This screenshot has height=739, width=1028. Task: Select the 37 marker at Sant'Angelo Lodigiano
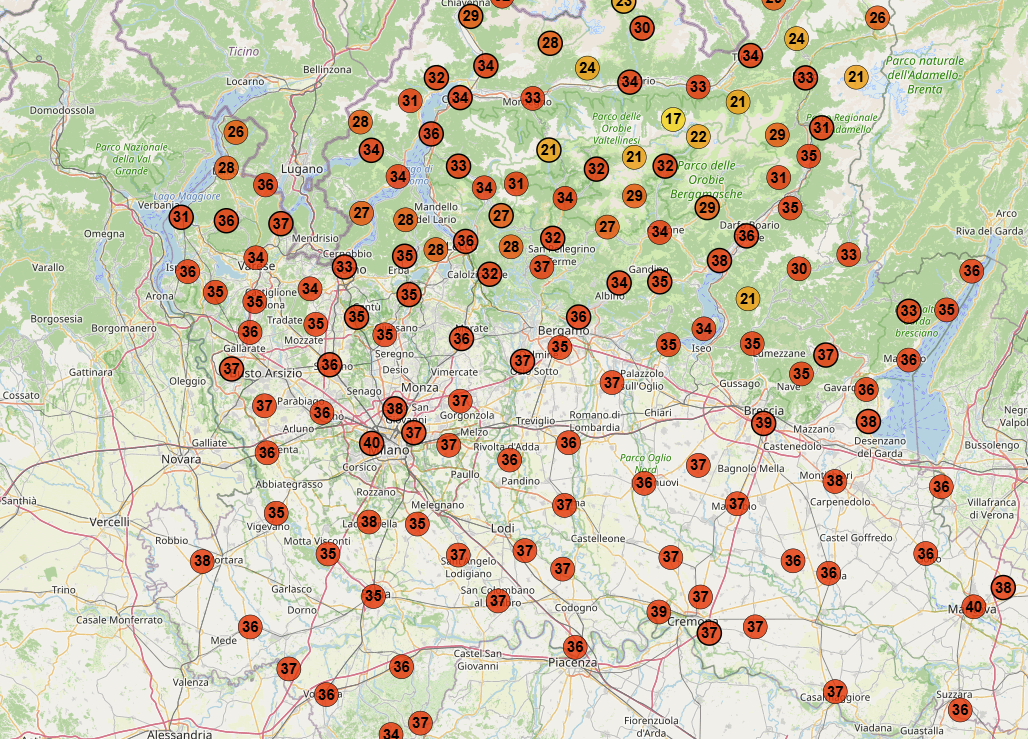[x=458, y=555]
